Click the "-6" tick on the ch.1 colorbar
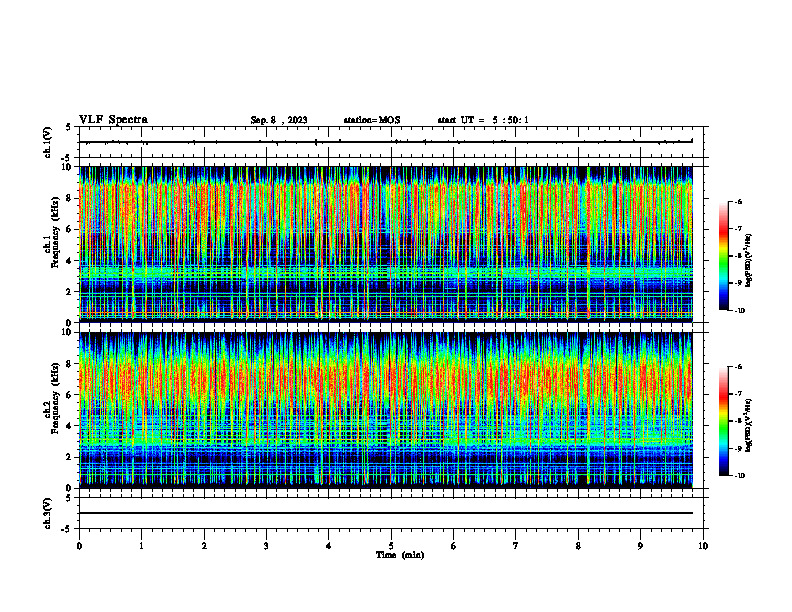This screenshot has width=792, height=612. coord(738,201)
